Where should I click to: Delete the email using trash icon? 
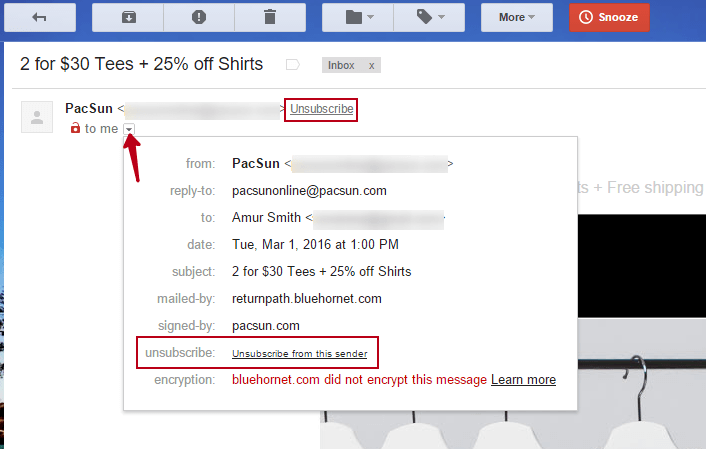click(x=270, y=17)
